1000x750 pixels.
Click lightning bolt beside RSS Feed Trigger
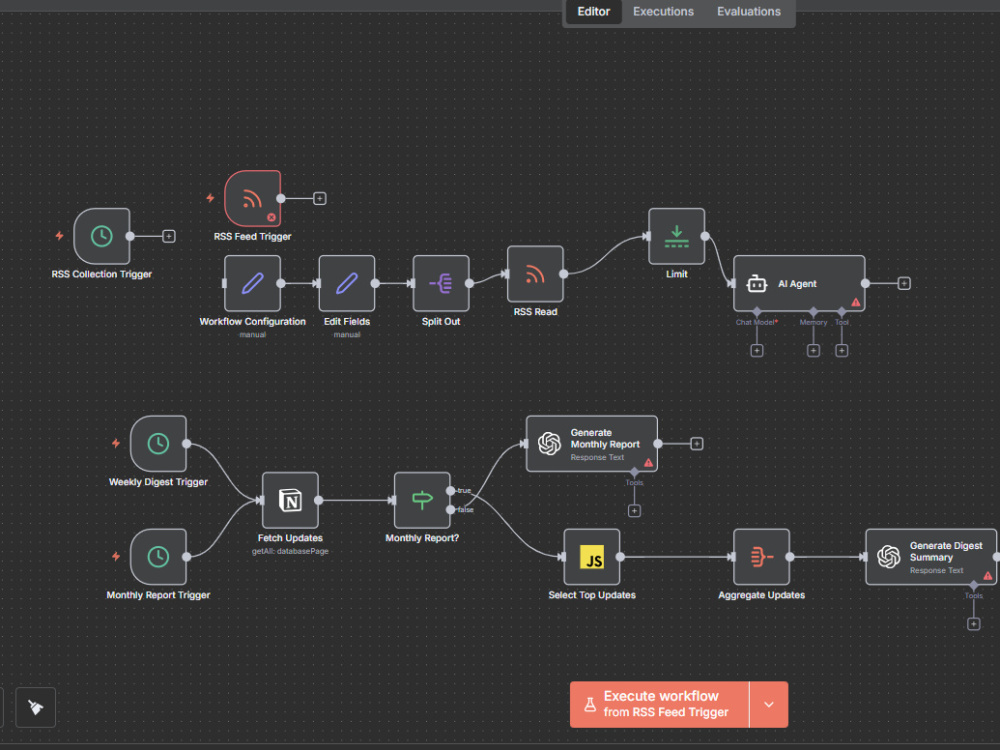tap(210, 198)
